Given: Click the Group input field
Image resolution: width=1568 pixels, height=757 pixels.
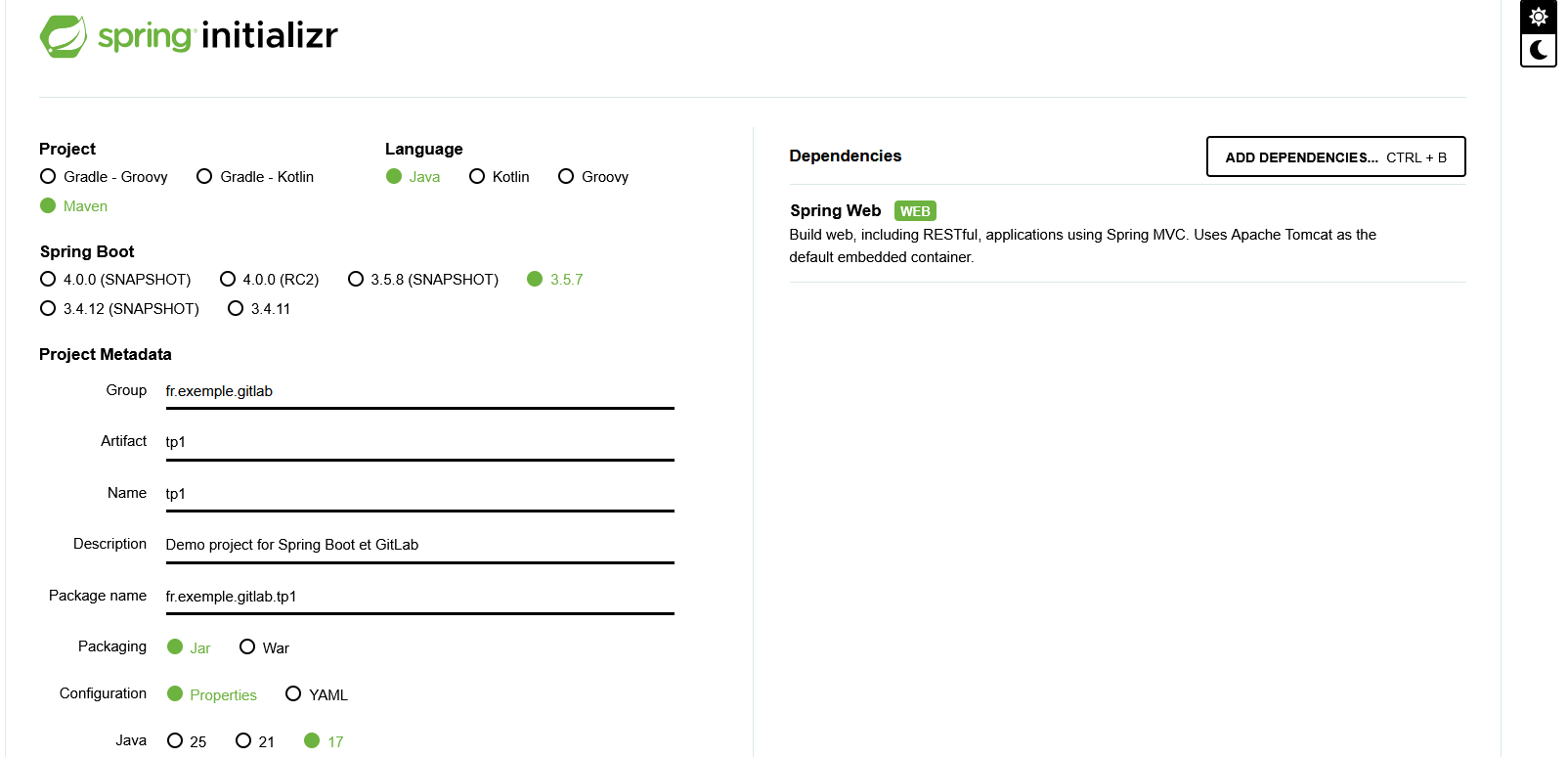Looking at the screenshot, I should click(419, 391).
